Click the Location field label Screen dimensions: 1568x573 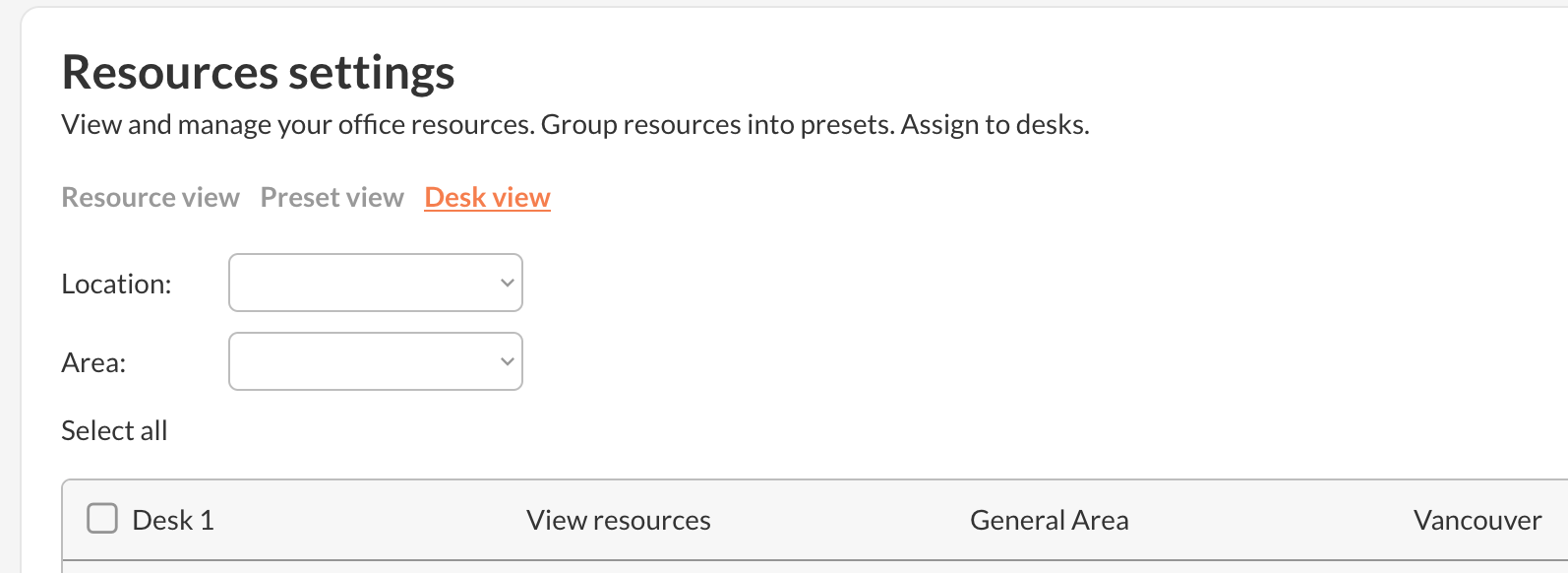tap(116, 284)
